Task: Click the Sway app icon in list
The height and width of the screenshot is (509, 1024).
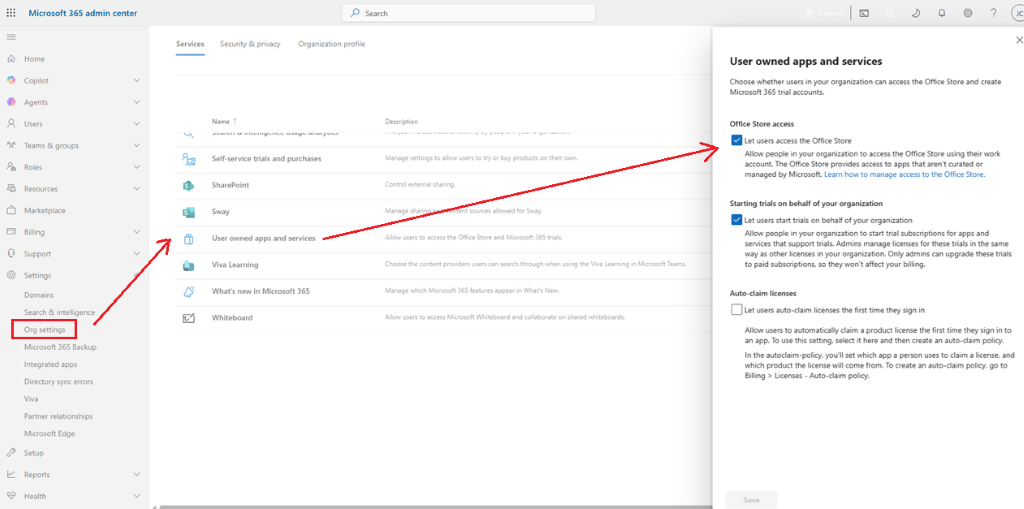Action: (x=188, y=212)
